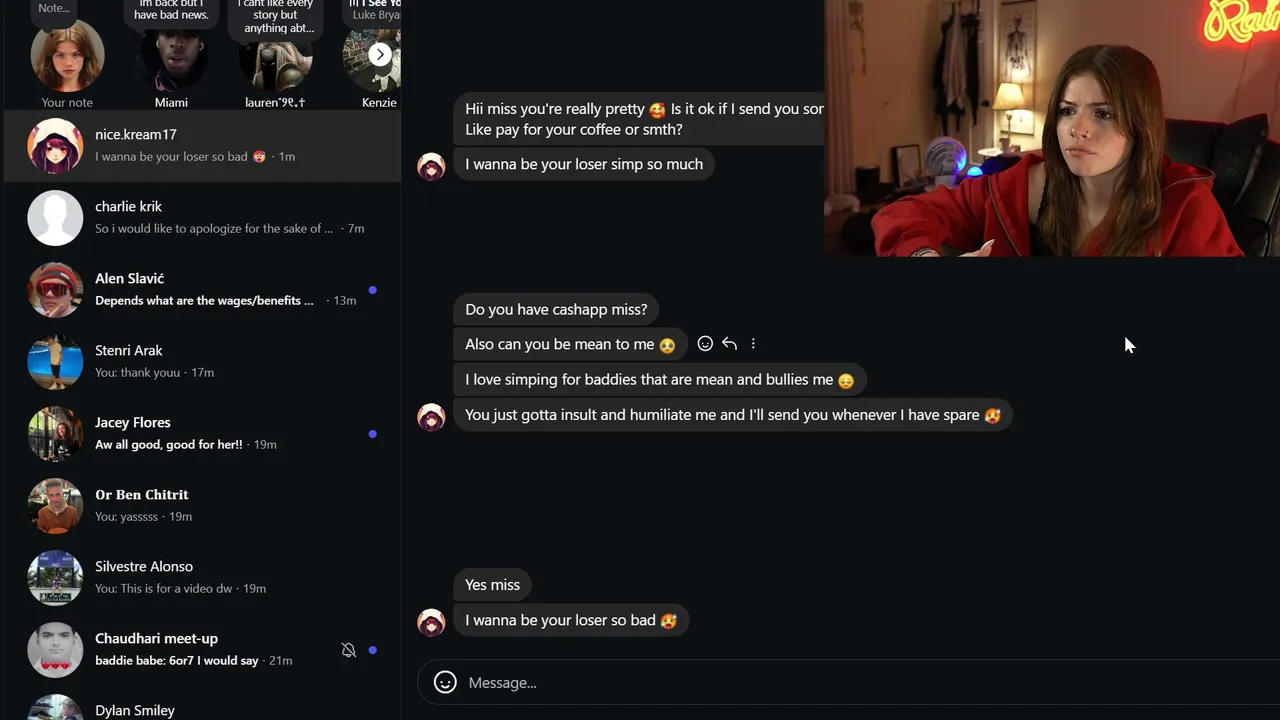Screen dimensions: 1280x720
Task: Open more options for 'be mean to me' message
Action: click(x=753, y=344)
